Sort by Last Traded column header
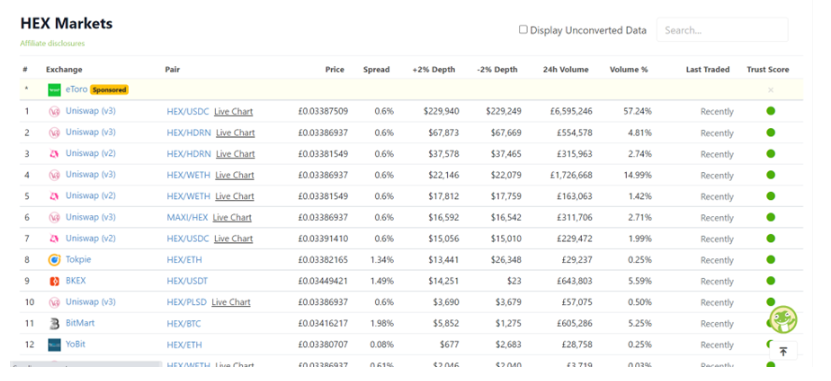This screenshot has width=831, height=381. coord(708,69)
